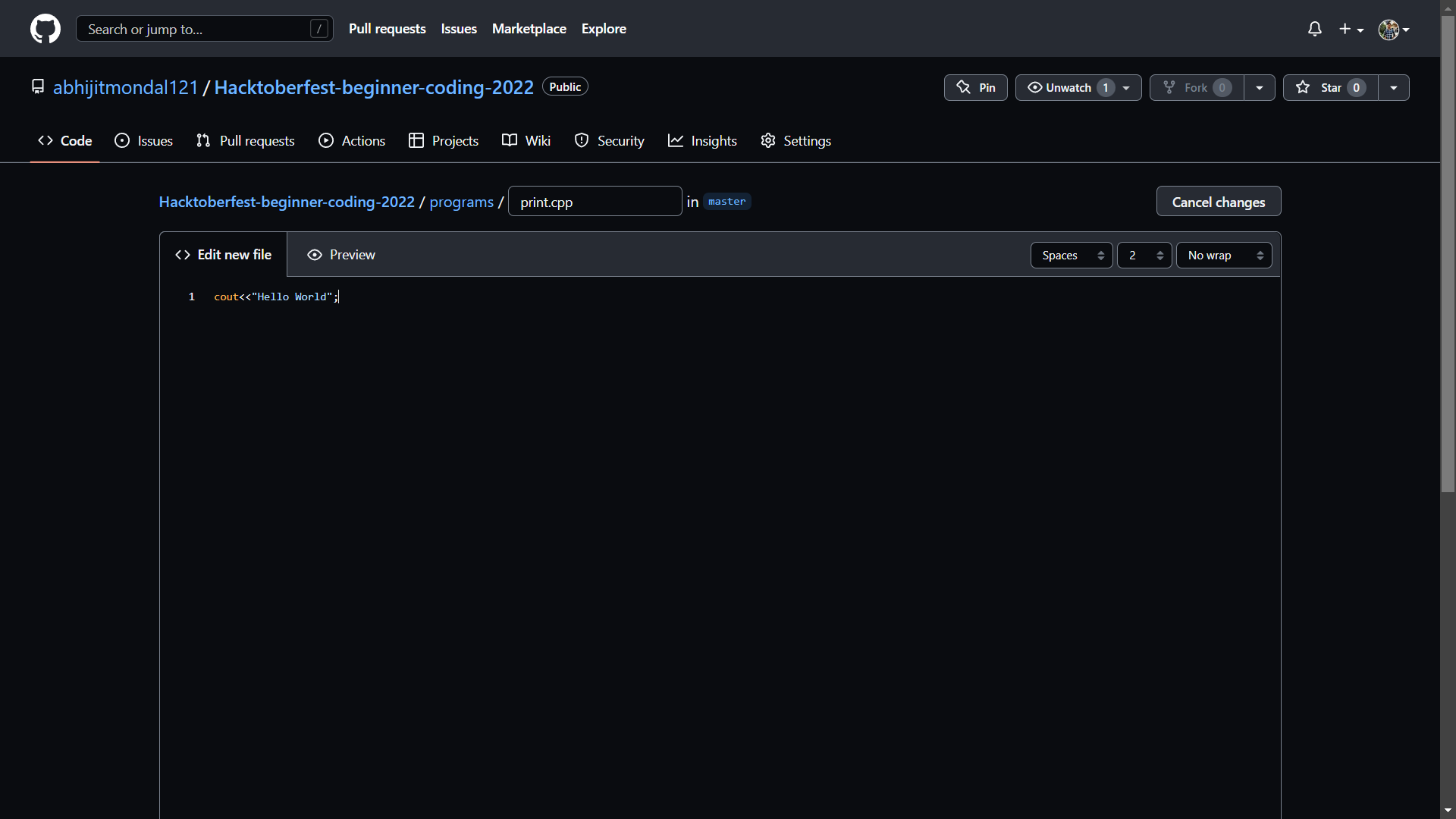Viewport: 1456px width, 819px height.
Task: Click the print.cpp filename field
Action: [x=595, y=202]
